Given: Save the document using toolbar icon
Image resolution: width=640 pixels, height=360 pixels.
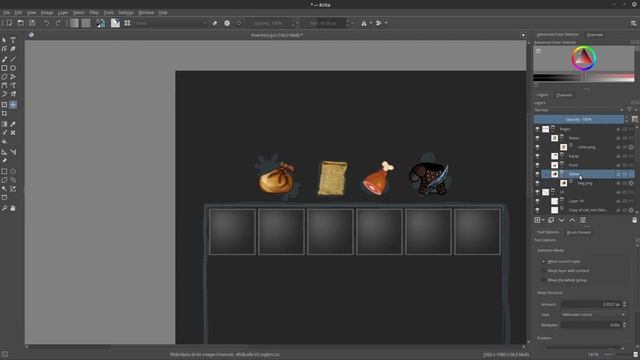Looking at the screenshot, I should (x=32, y=23).
